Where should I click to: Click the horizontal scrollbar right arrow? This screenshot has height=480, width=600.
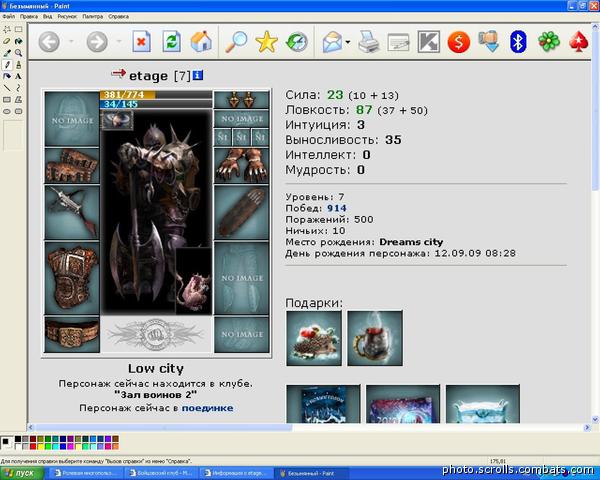(x=587, y=427)
